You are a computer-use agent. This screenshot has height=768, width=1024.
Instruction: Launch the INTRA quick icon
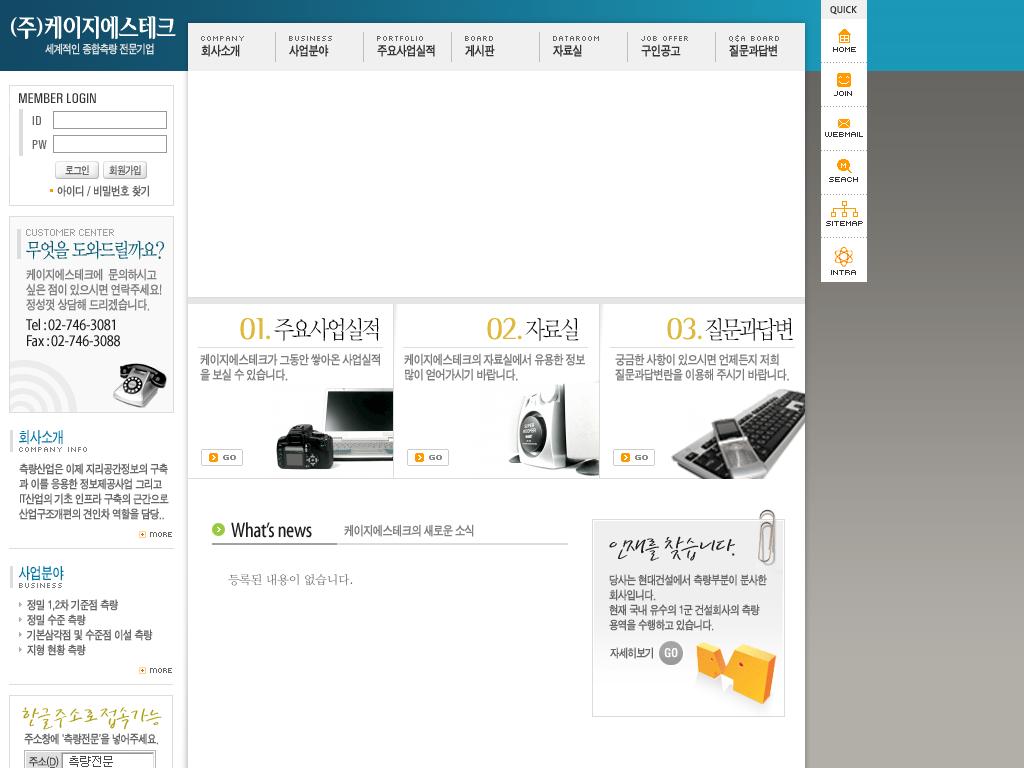click(843, 261)
